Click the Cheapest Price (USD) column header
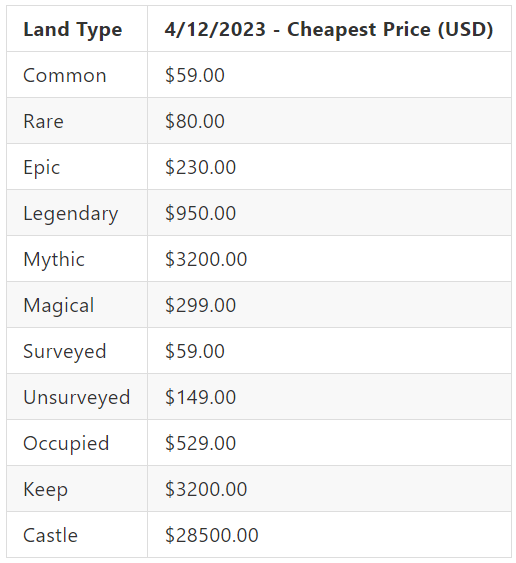This screenshot has height=563, width=516. (329, 29)
